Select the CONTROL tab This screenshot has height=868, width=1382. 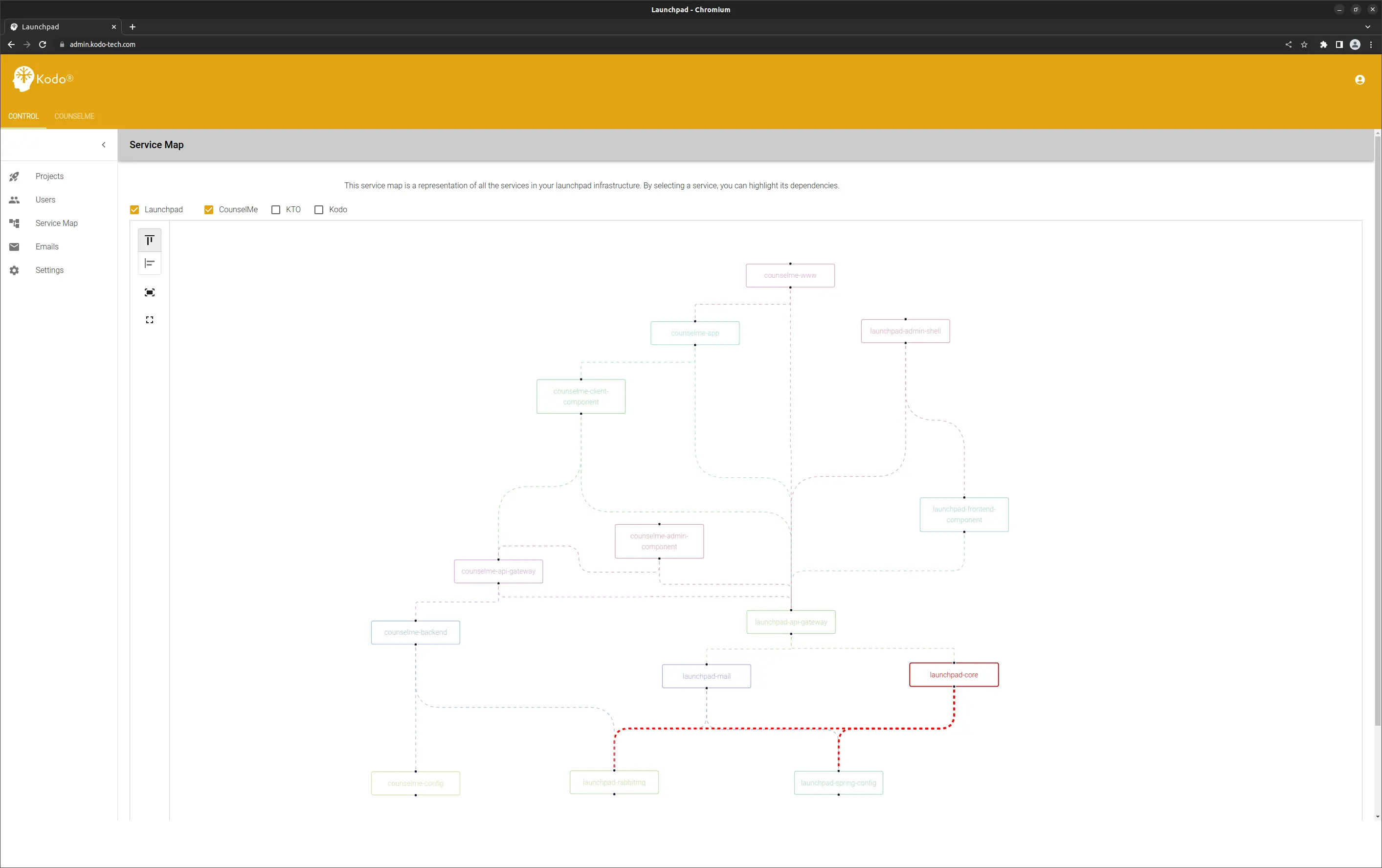point(23,116)
